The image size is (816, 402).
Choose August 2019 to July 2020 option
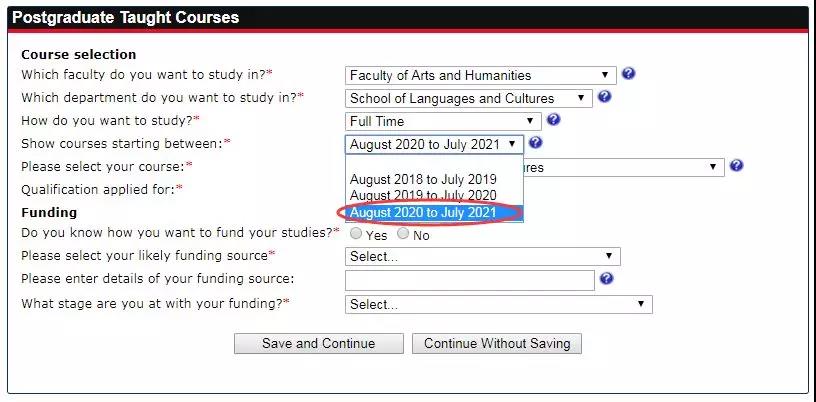click(x=423, y=195)
